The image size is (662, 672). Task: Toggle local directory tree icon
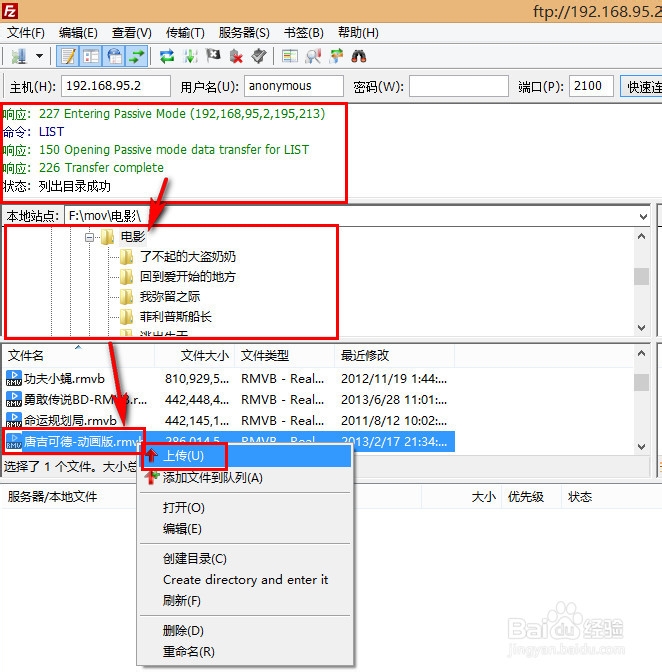pos(91,56)
